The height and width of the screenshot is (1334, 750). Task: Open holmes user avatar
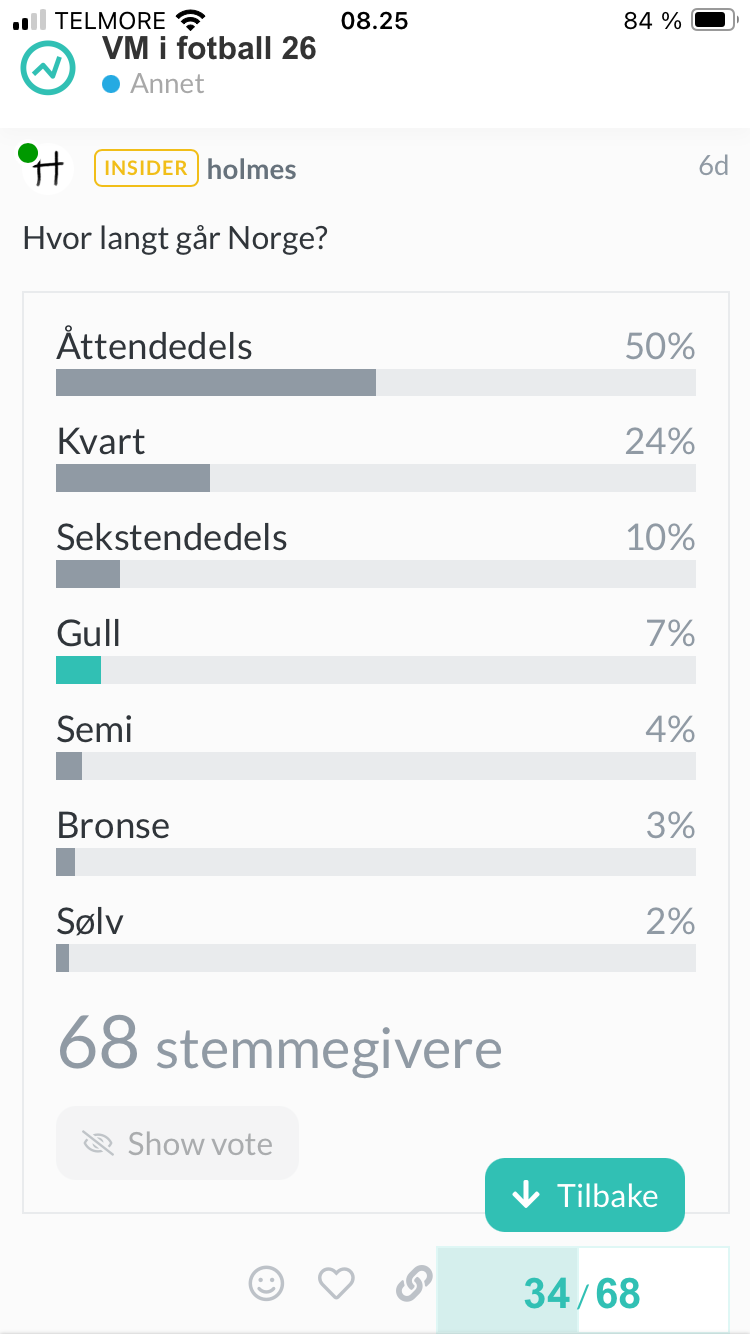click(47, 168)
